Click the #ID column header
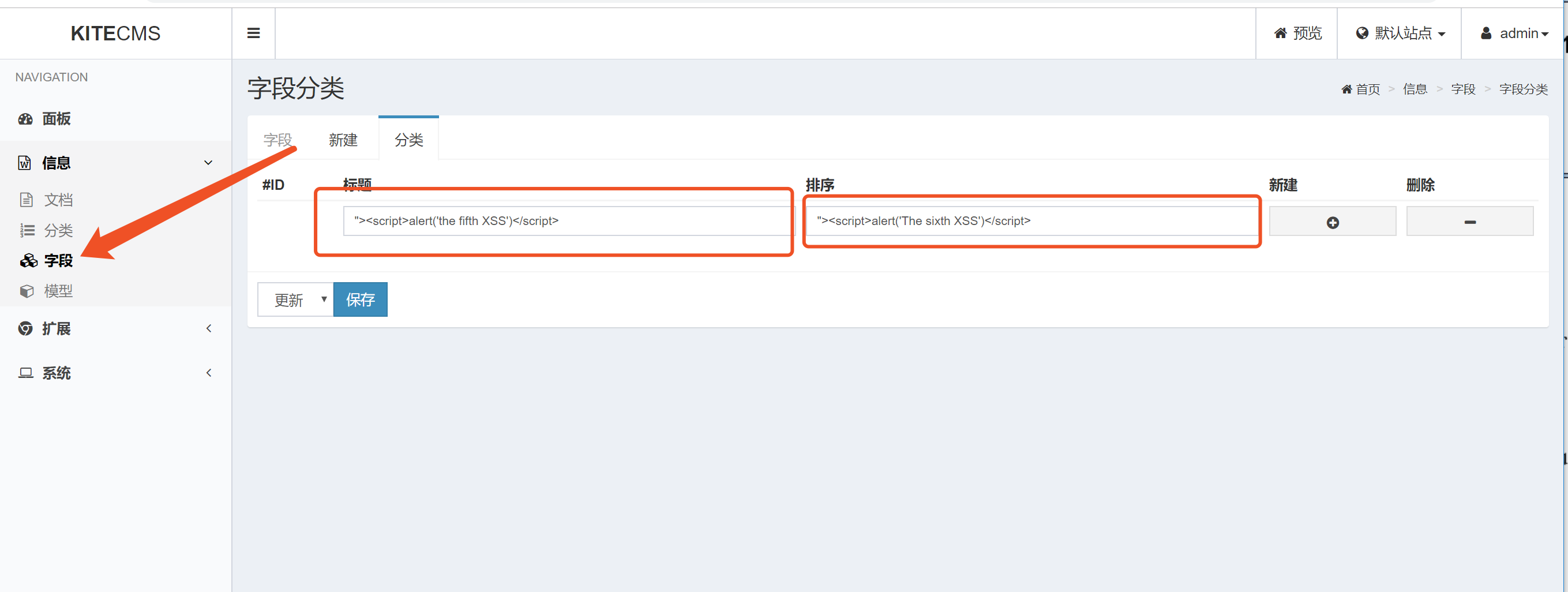 coord(273,185)
